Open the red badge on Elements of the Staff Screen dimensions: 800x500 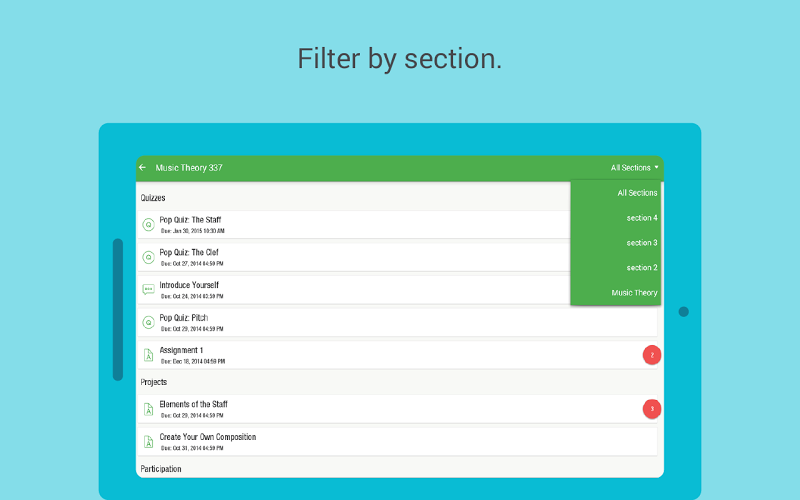652,408
